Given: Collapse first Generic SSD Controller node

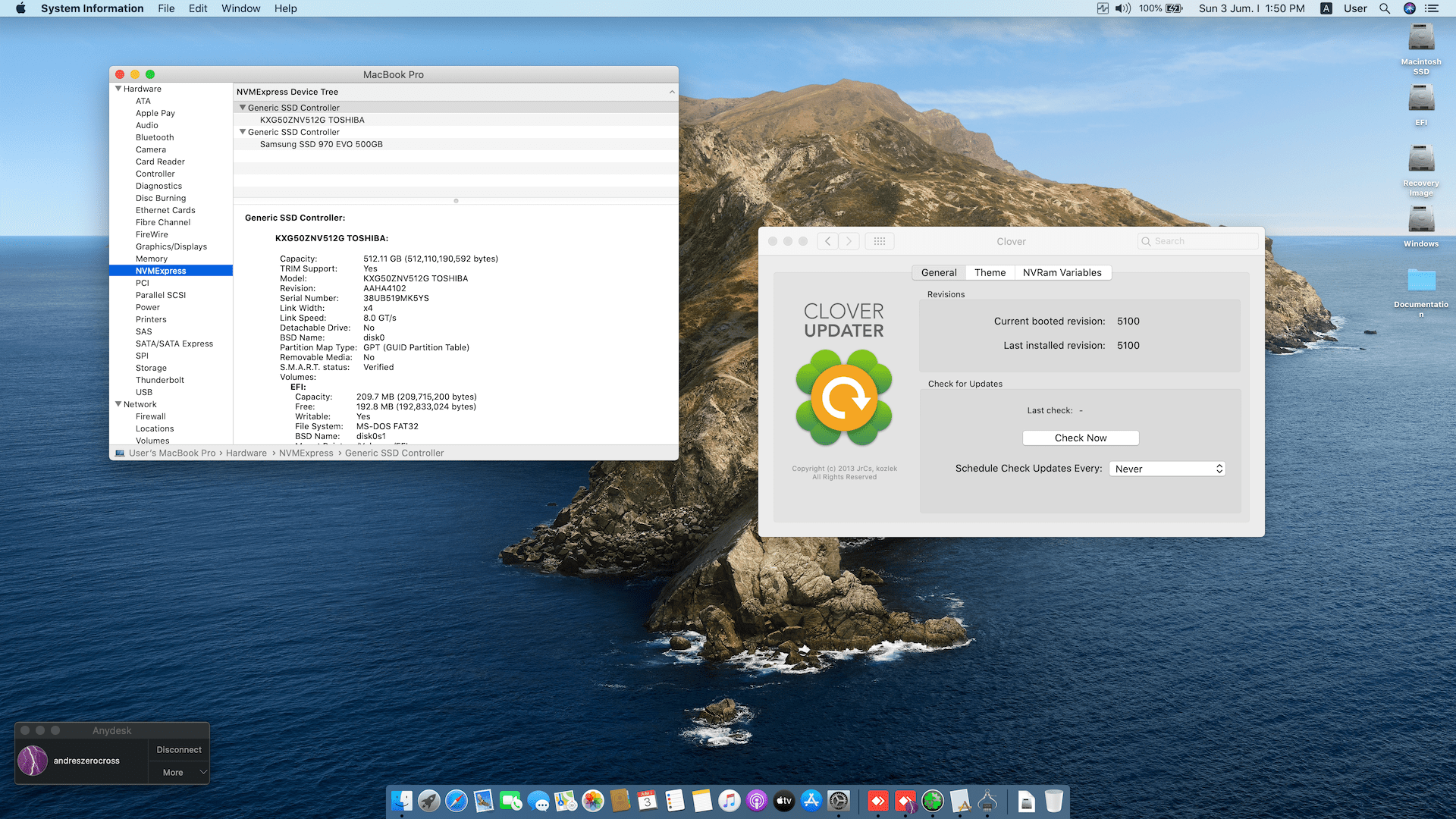Looking at the screenshot, I should click(243, 108).
